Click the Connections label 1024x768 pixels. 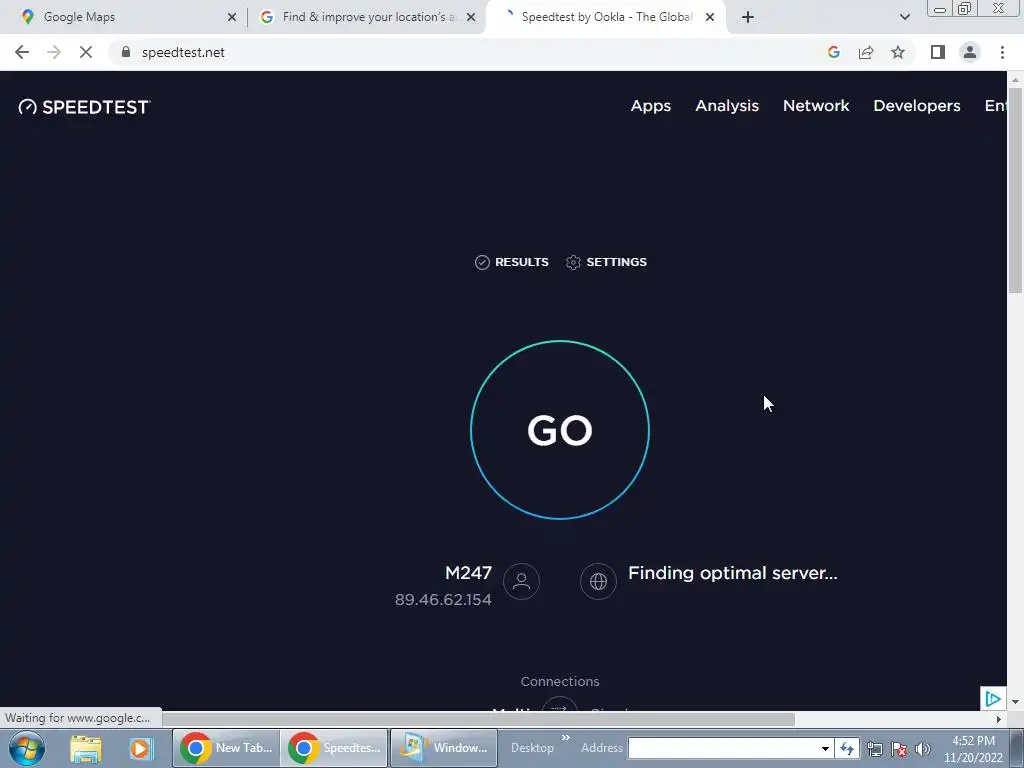point(560,681)
